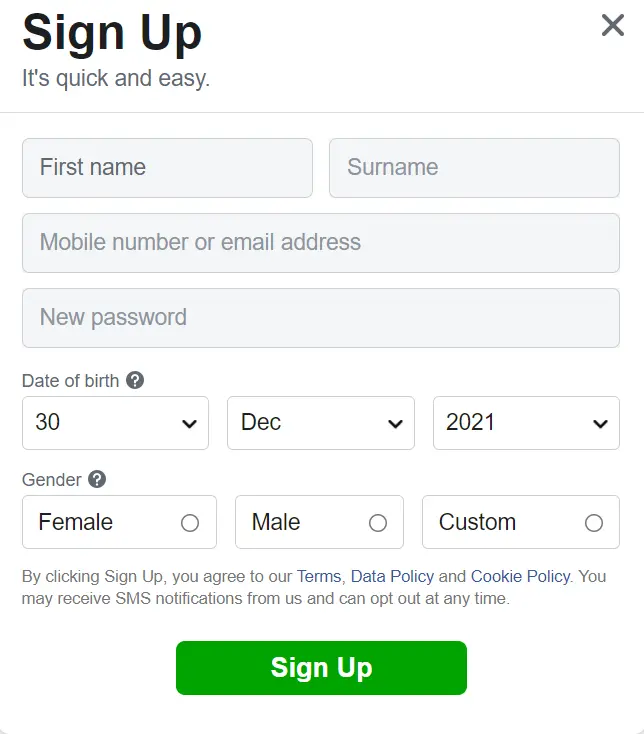Click the New password input field
This screenshot has width=644, height=734.
[x=321, y=317]
